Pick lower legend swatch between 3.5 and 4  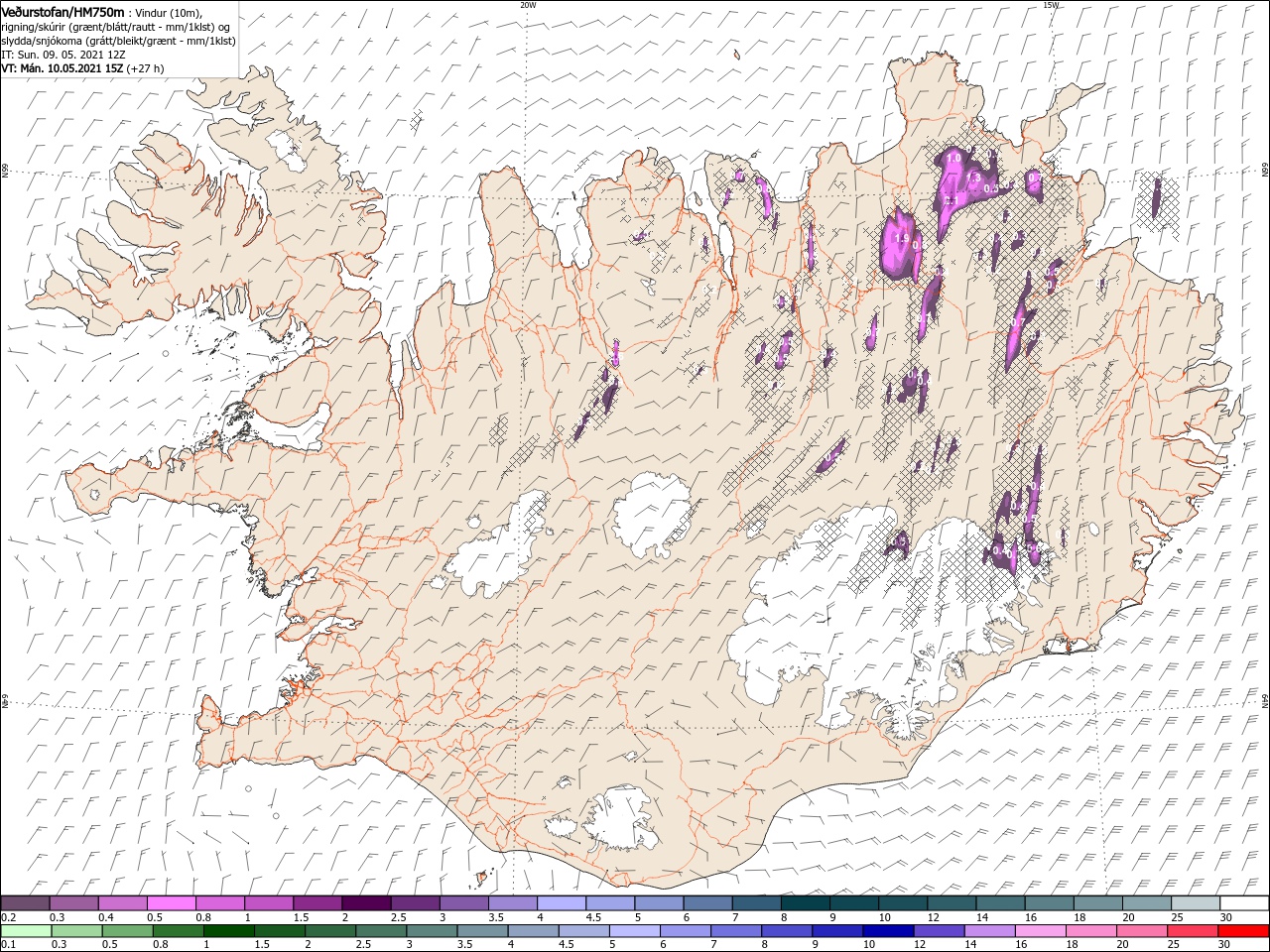483,931
